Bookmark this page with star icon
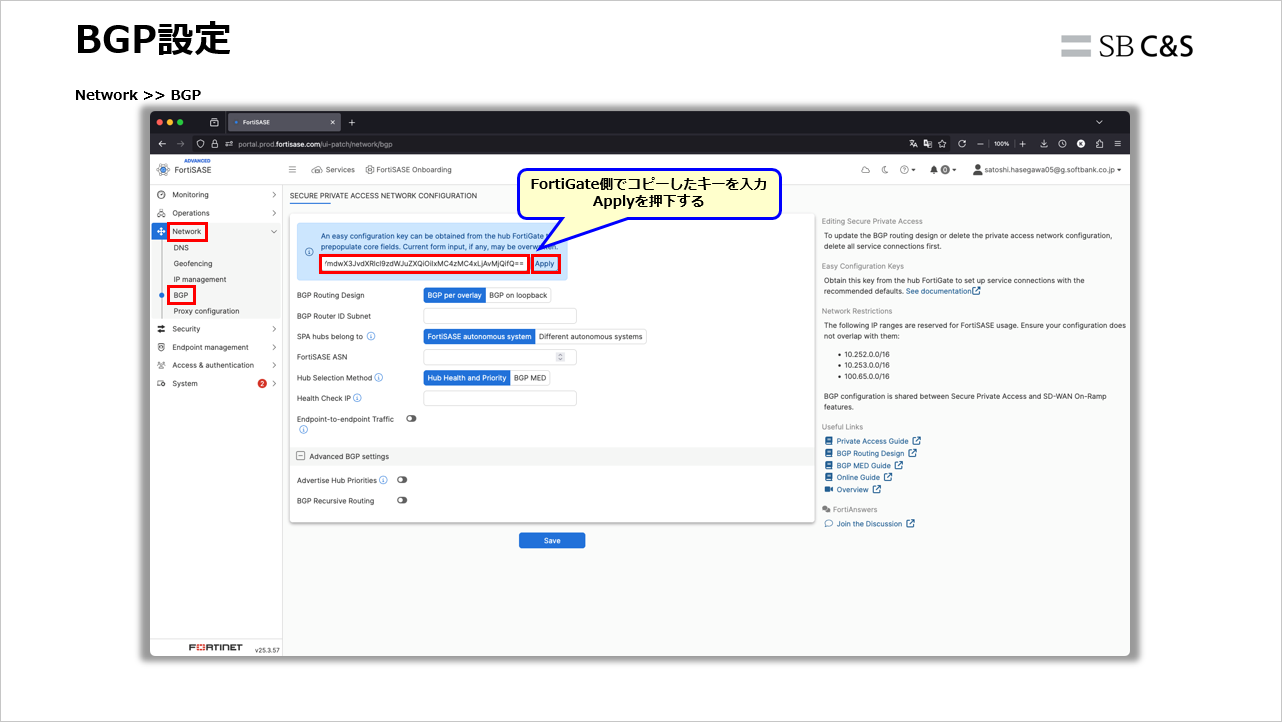 pyautogui.click(x=942, y=143)
